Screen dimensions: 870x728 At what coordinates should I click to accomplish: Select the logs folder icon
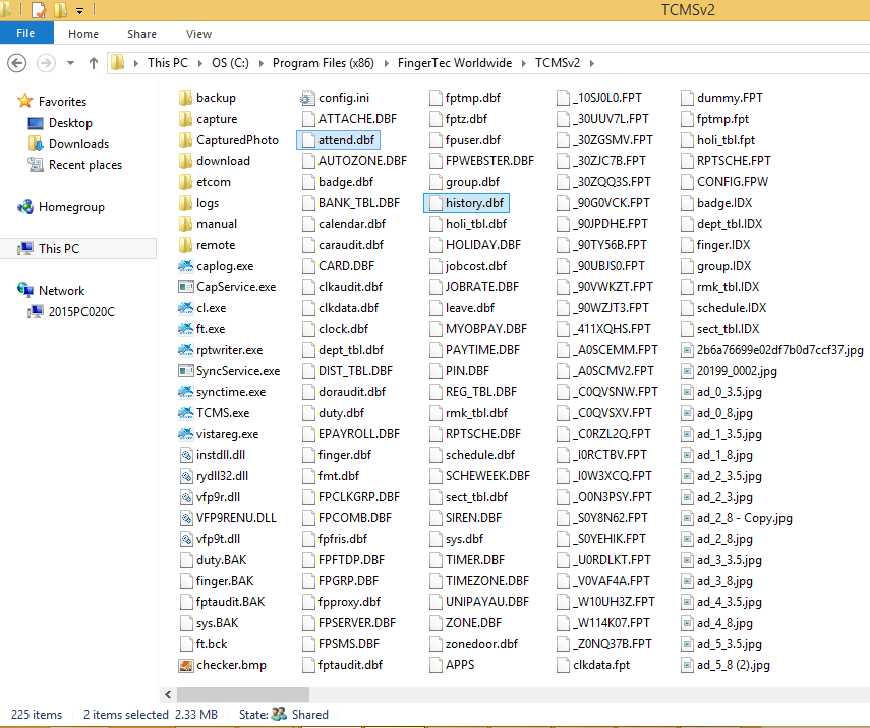point(185,203)
